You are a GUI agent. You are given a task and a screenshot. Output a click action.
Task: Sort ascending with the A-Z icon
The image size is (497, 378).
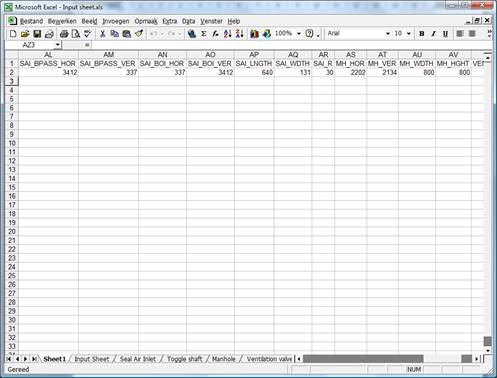228,34
